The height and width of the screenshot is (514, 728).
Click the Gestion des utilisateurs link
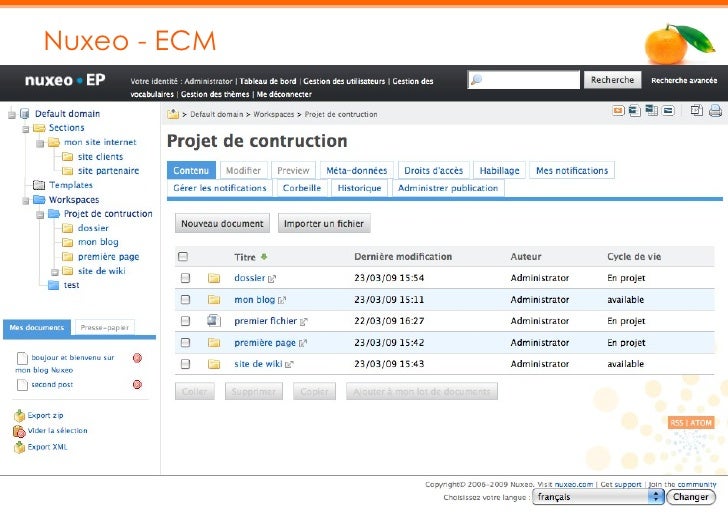pyautogui.click(x=344, y=81)
